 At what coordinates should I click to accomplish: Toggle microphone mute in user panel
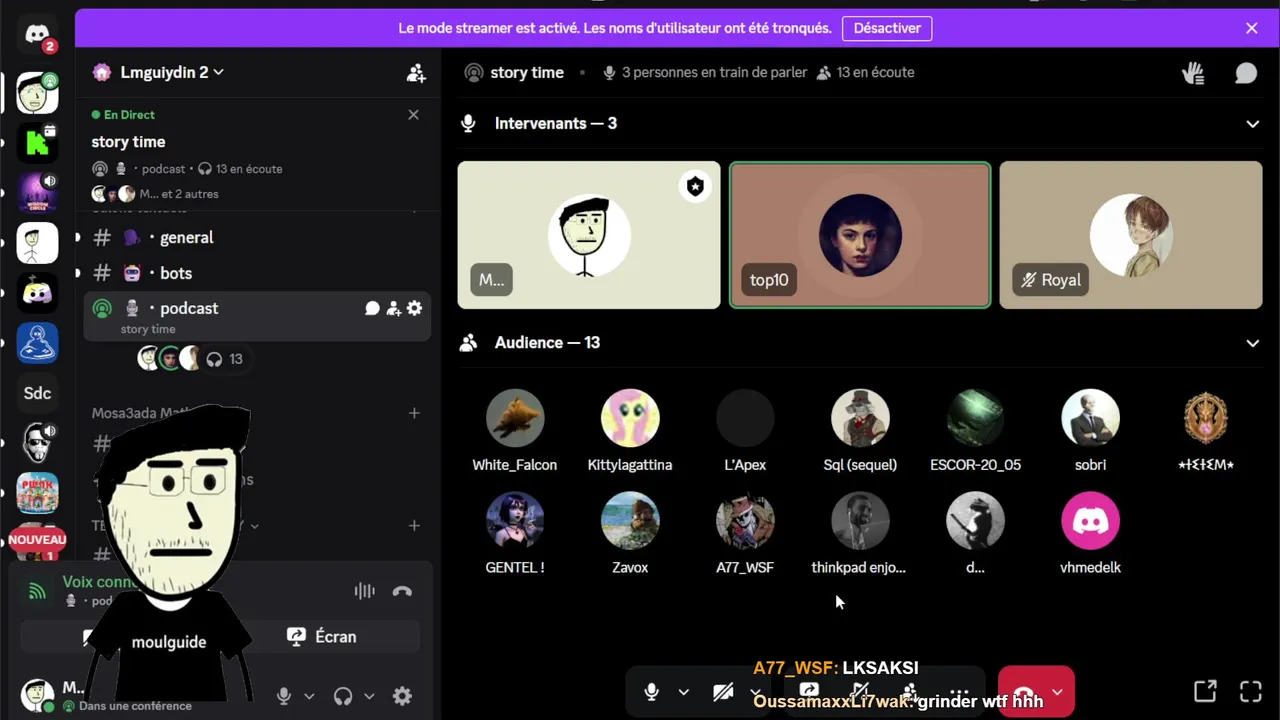click(x=284, y=696)
